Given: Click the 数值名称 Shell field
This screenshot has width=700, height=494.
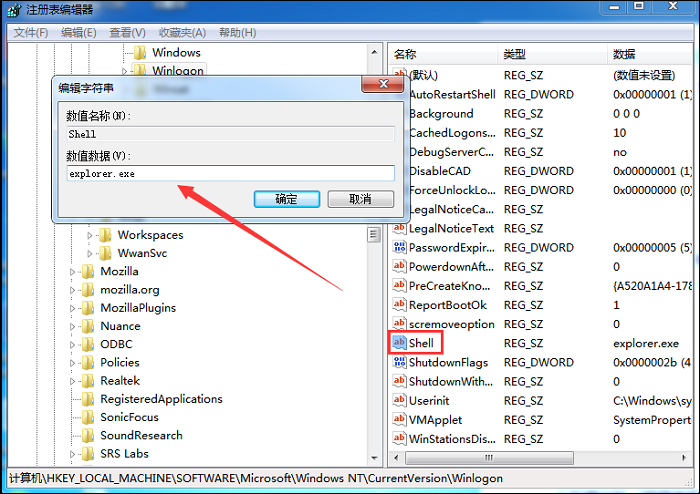Looking at the screenshot, I should 231,134.
